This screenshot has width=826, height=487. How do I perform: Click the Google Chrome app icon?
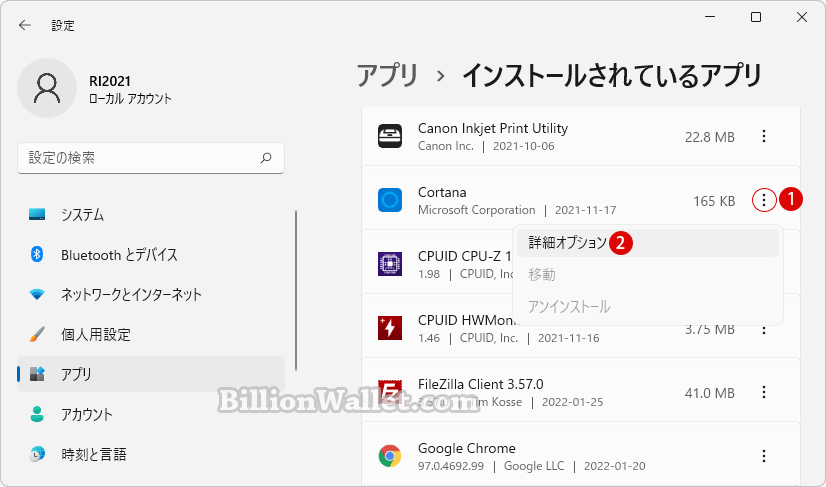click(x=390, y=456)
